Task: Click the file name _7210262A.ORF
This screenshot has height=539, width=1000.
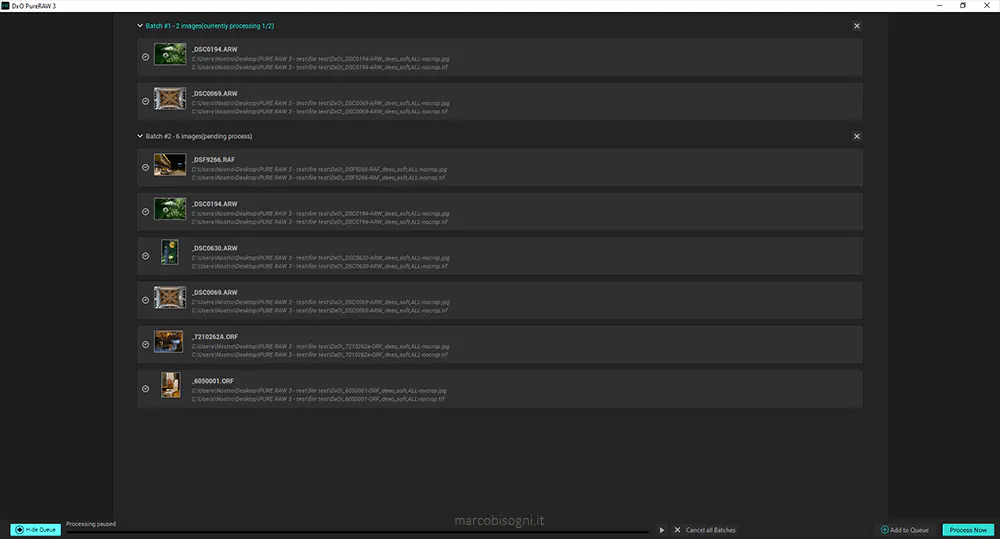Action: [x=215, y=337]
